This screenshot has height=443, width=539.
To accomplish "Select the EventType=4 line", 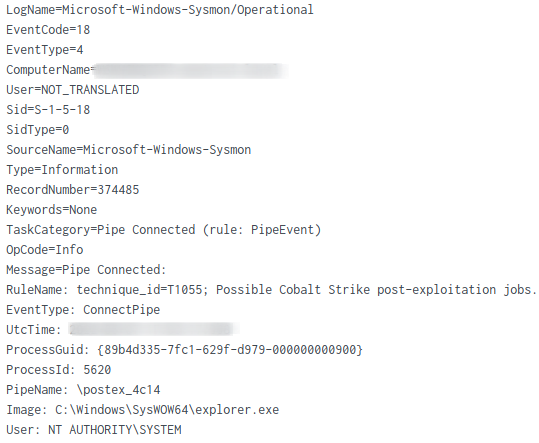I will (45, 50).
